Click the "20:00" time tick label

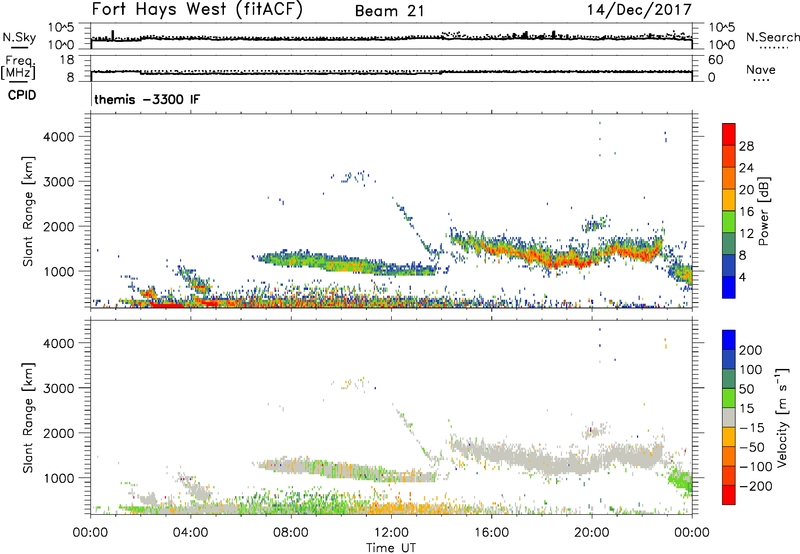[x=591, y=533]
